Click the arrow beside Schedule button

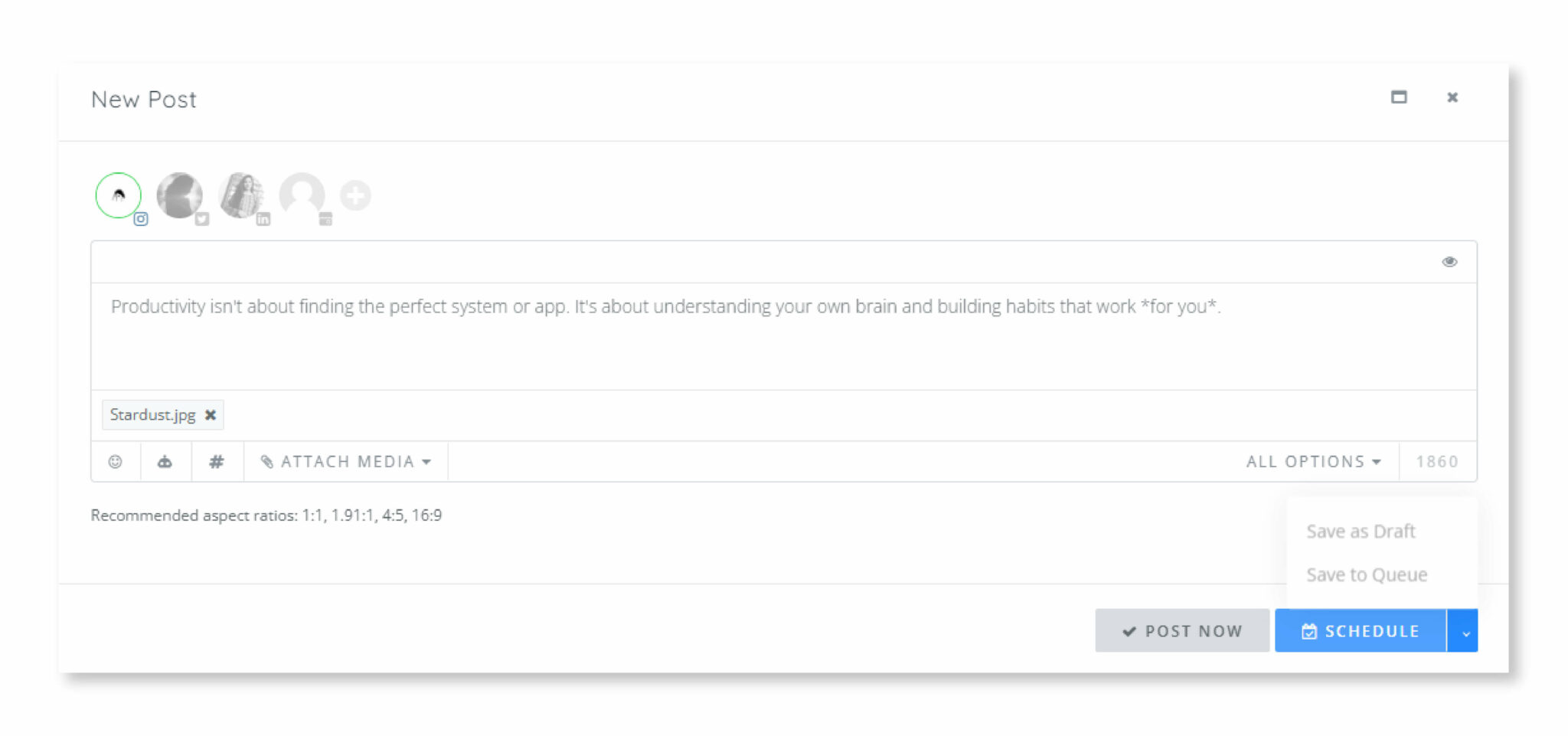click(1463, 631)
